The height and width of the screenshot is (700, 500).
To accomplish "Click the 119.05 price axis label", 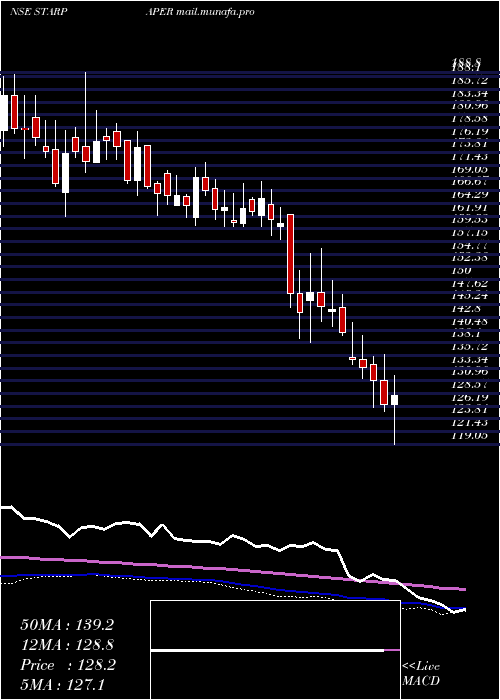I will tap(470, 435).
